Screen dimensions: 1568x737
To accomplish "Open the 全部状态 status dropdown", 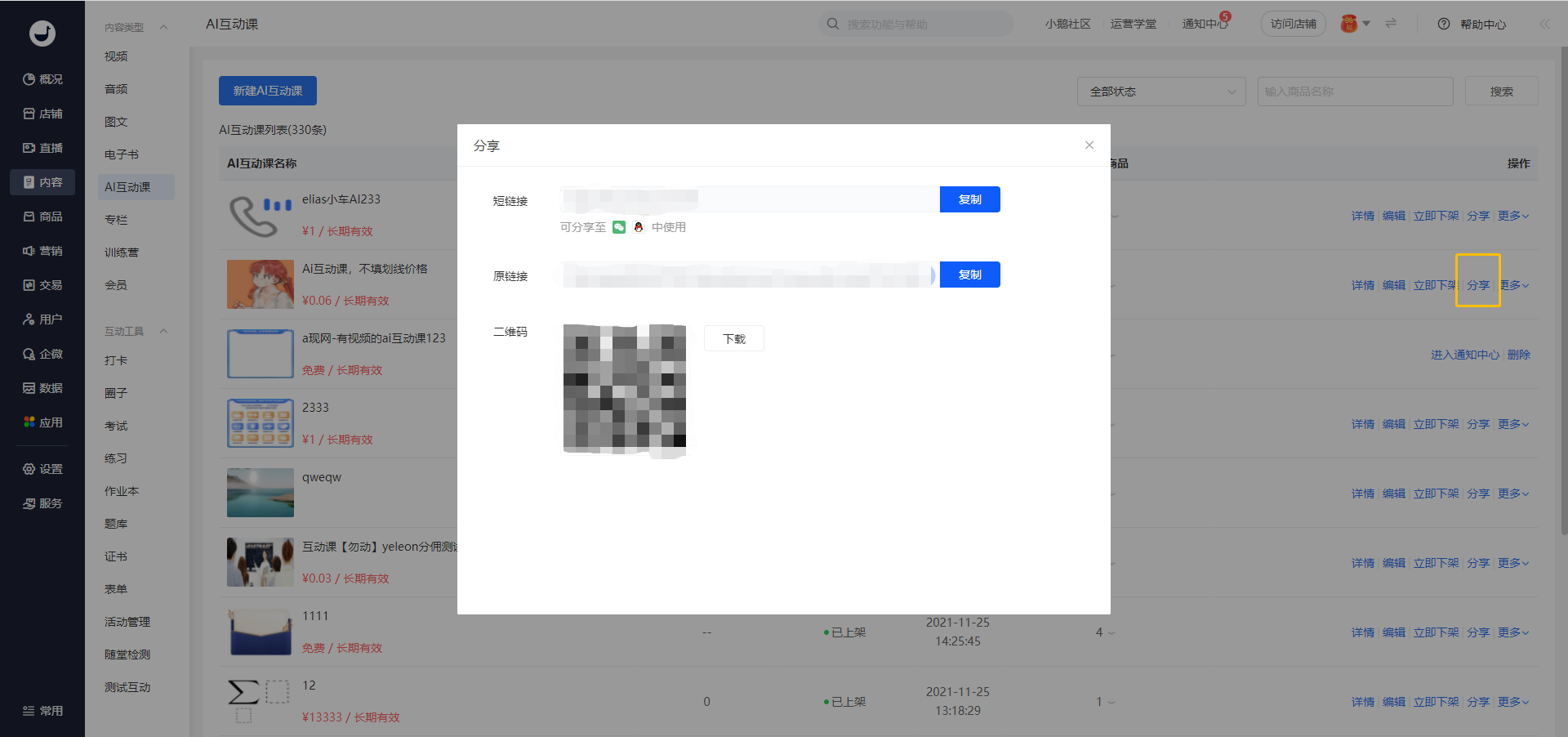I will click(x=1160, y=92).
